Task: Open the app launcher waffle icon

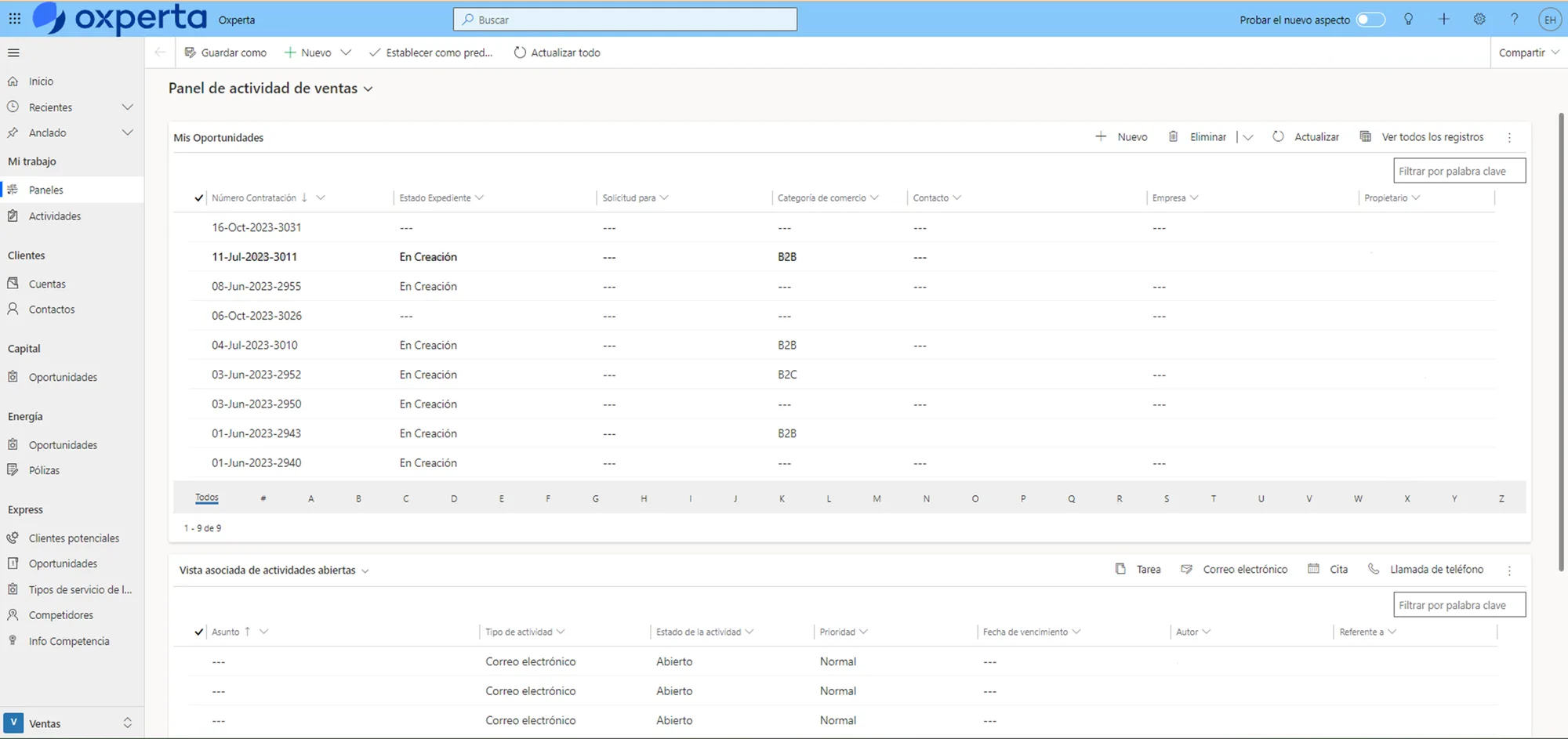Action: tap(15, 19)
